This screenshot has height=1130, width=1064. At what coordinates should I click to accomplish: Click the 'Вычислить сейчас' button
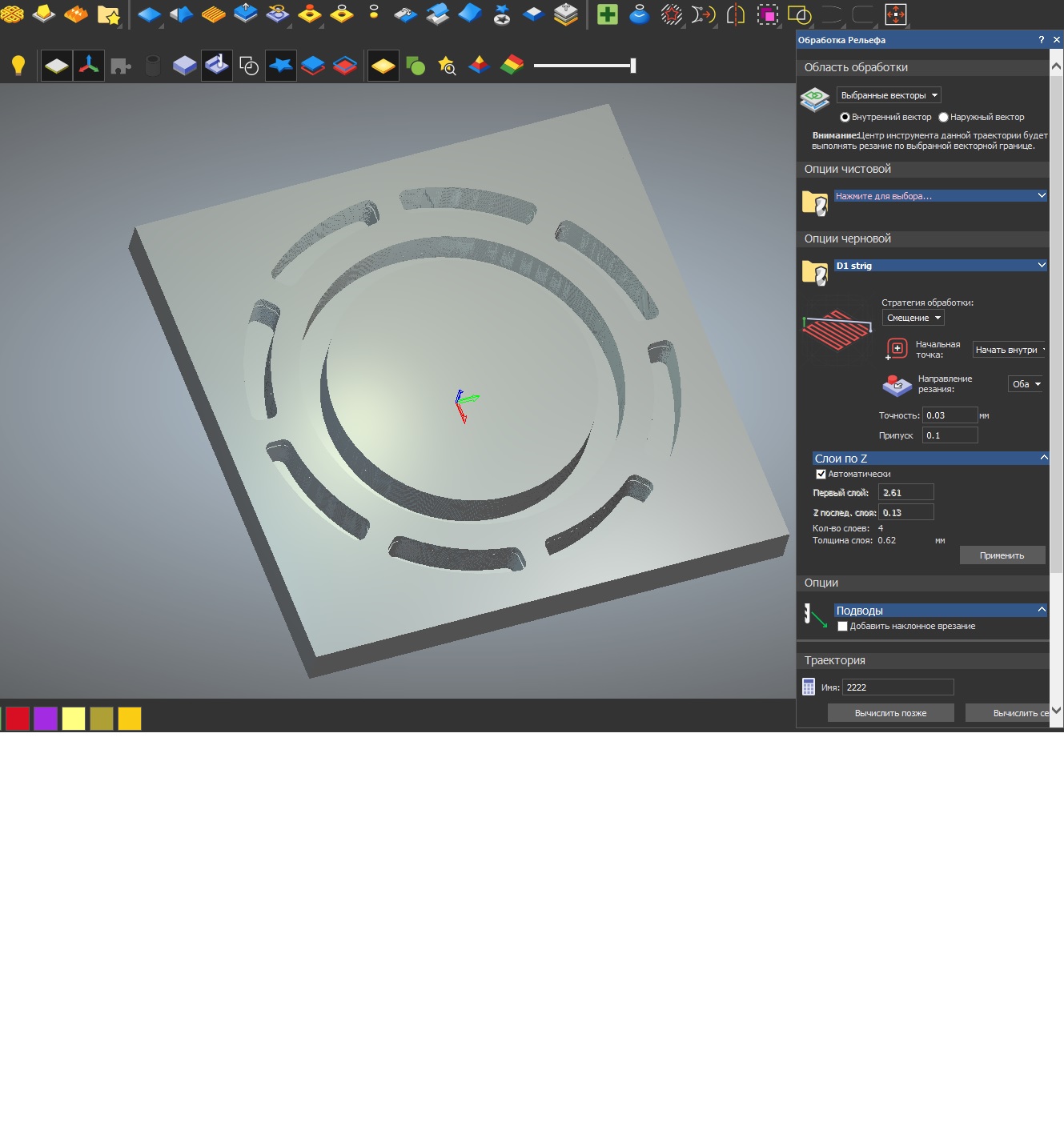(x=1007, y=713)
